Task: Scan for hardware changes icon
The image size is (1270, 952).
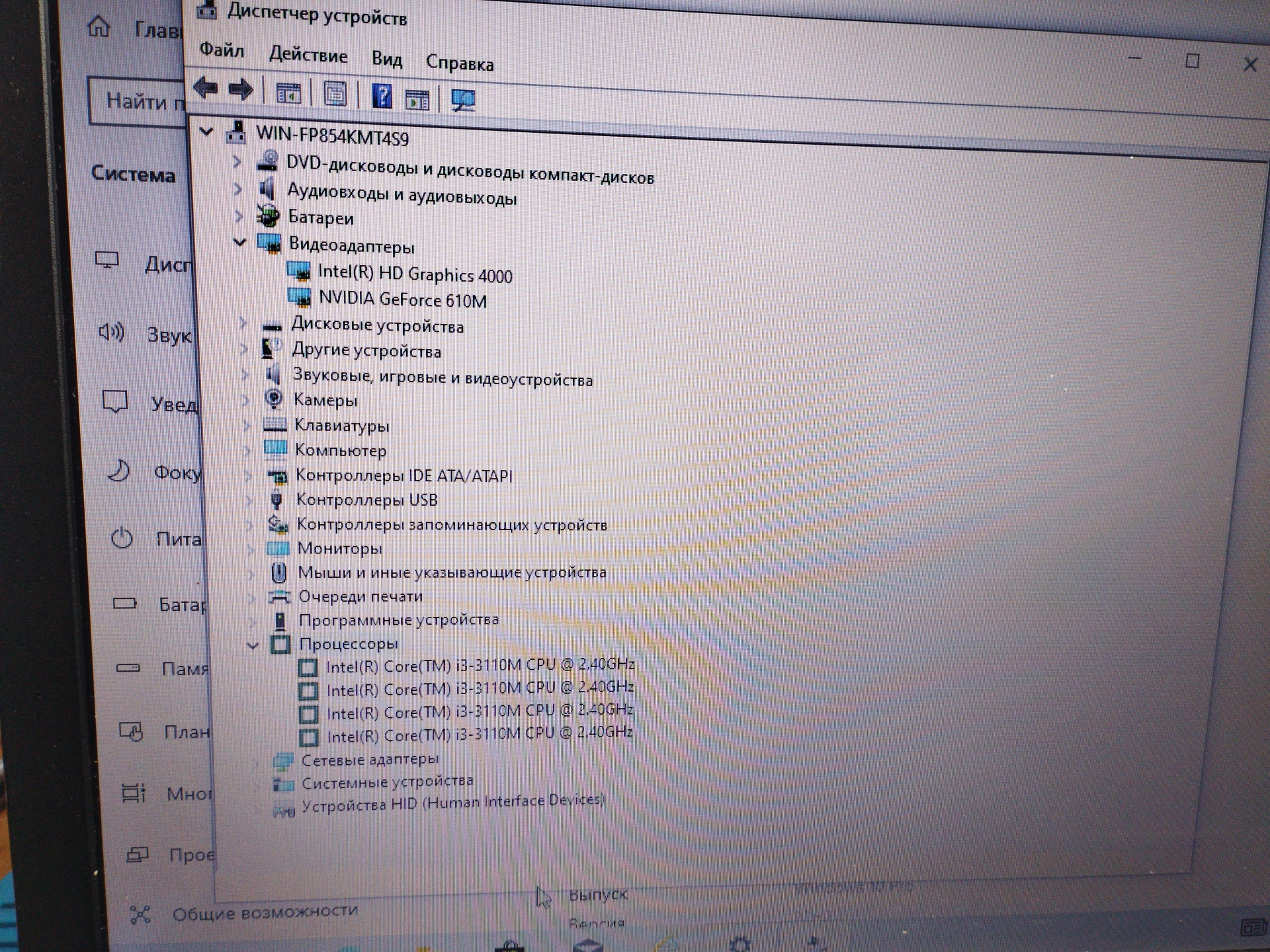Action: coord(462,100)
